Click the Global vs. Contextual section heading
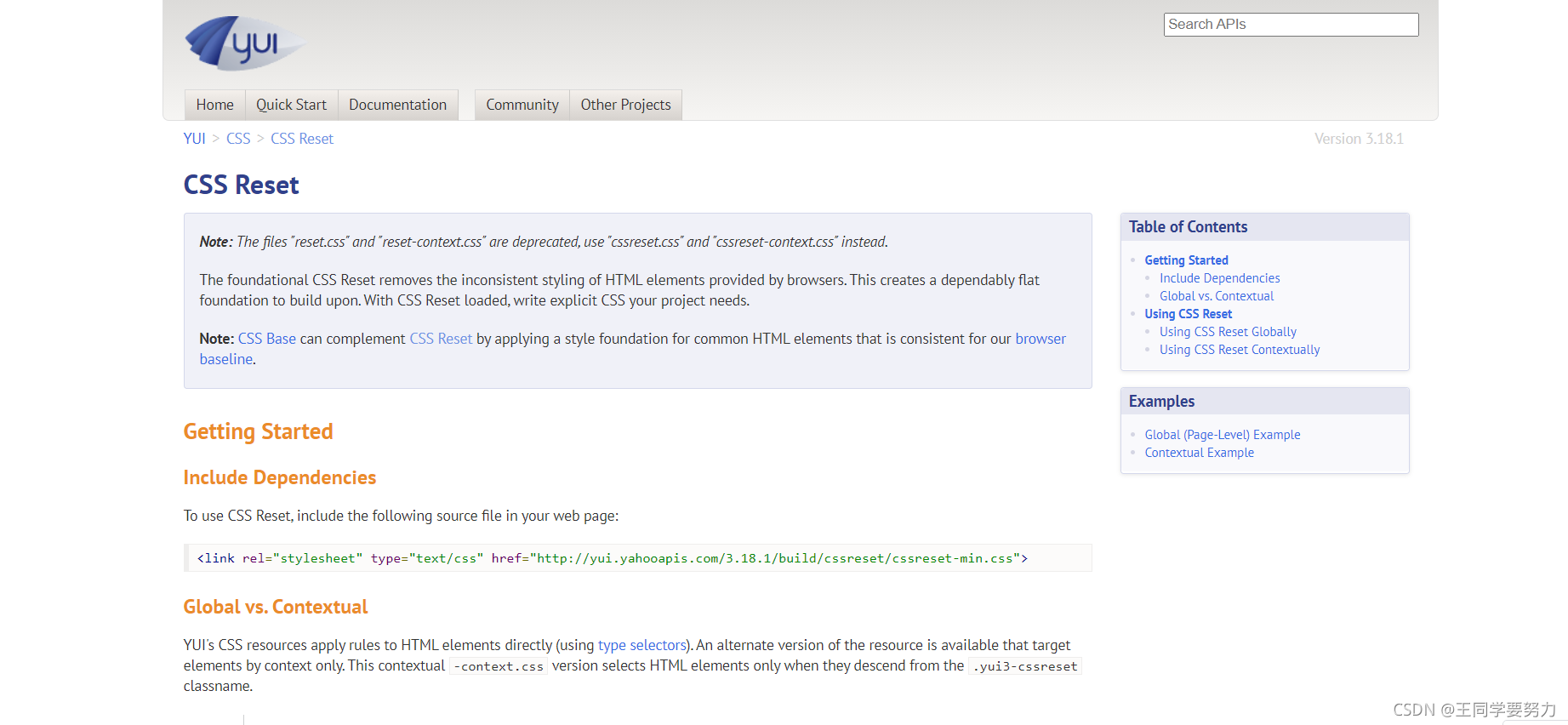 (276, 607)
